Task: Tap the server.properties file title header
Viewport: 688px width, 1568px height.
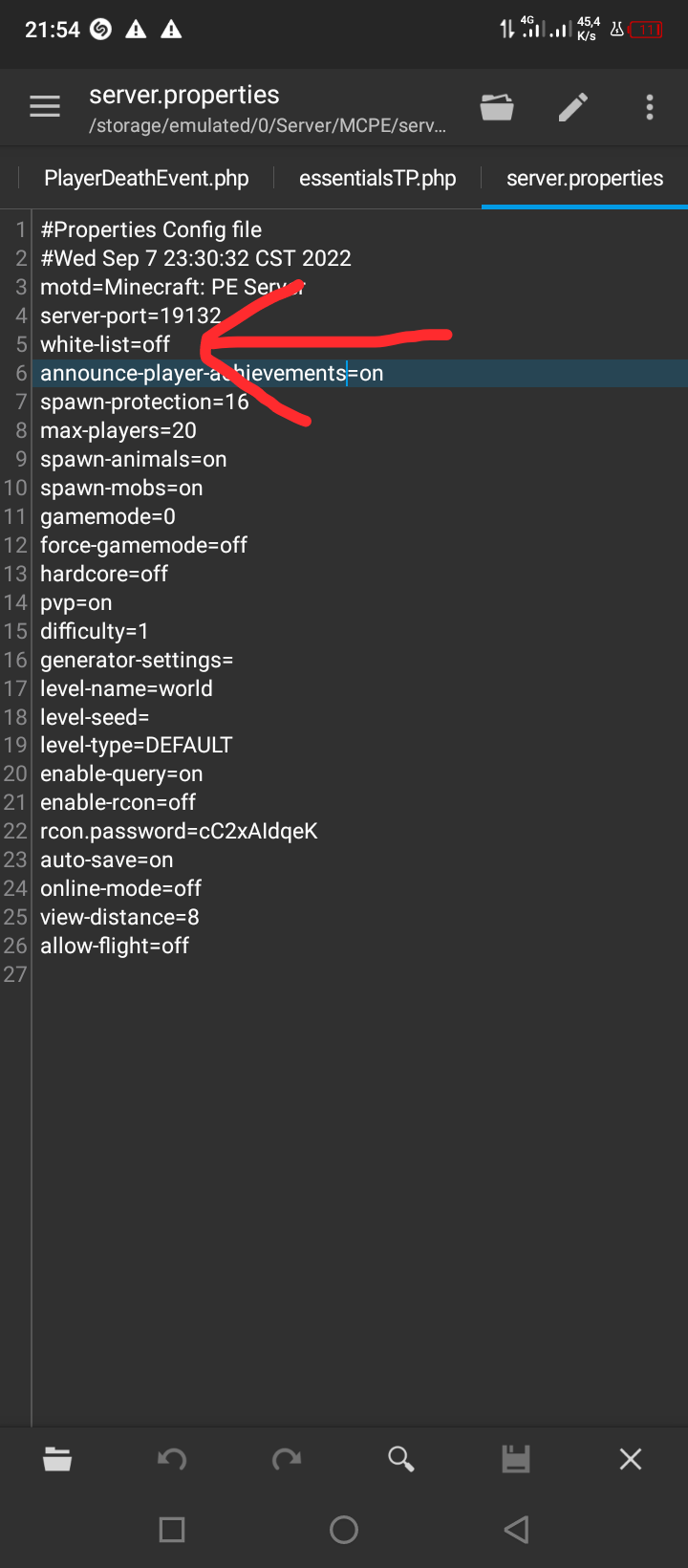Action: pos(184,96)
